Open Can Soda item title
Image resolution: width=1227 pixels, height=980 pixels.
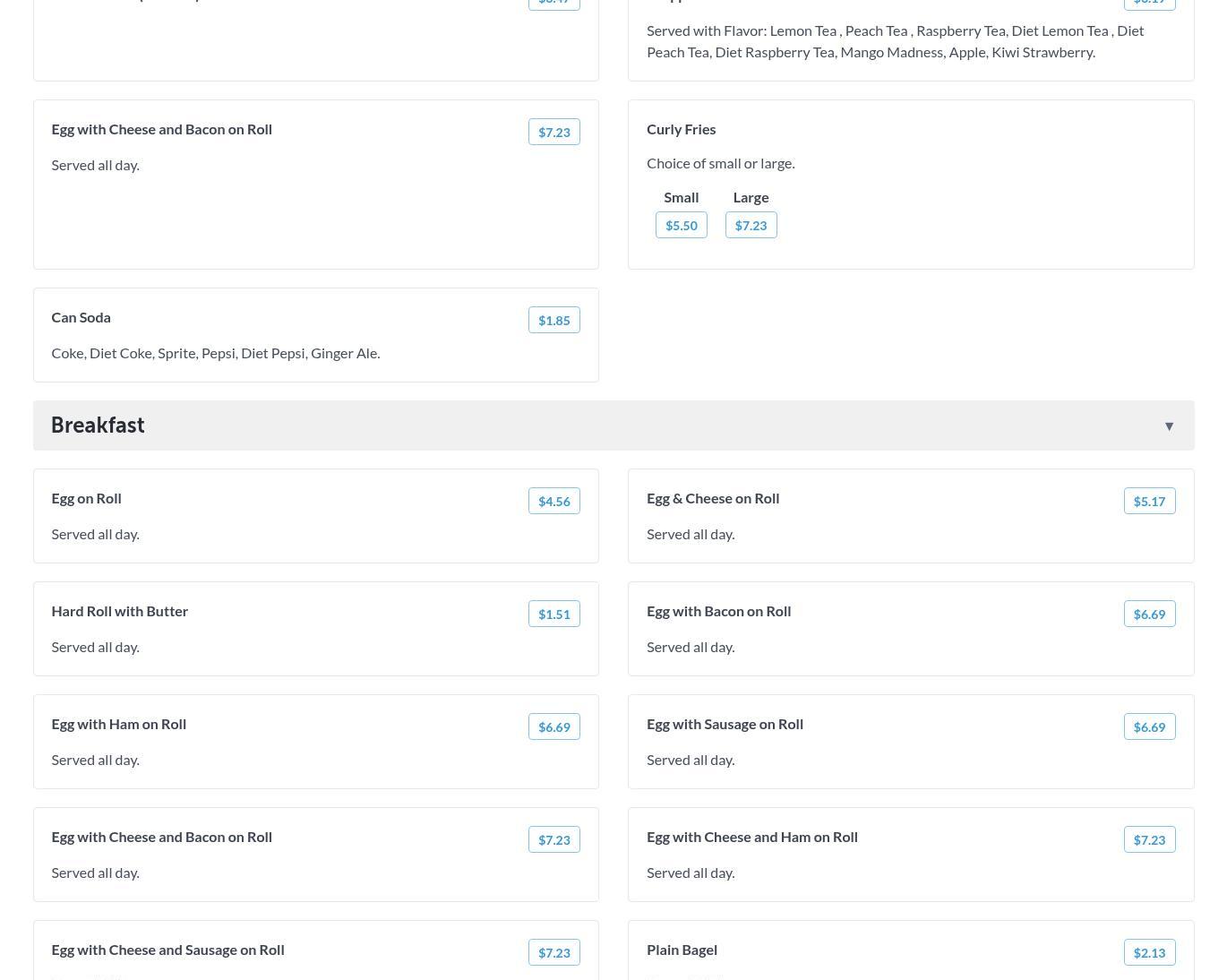(x=81, y=317)
